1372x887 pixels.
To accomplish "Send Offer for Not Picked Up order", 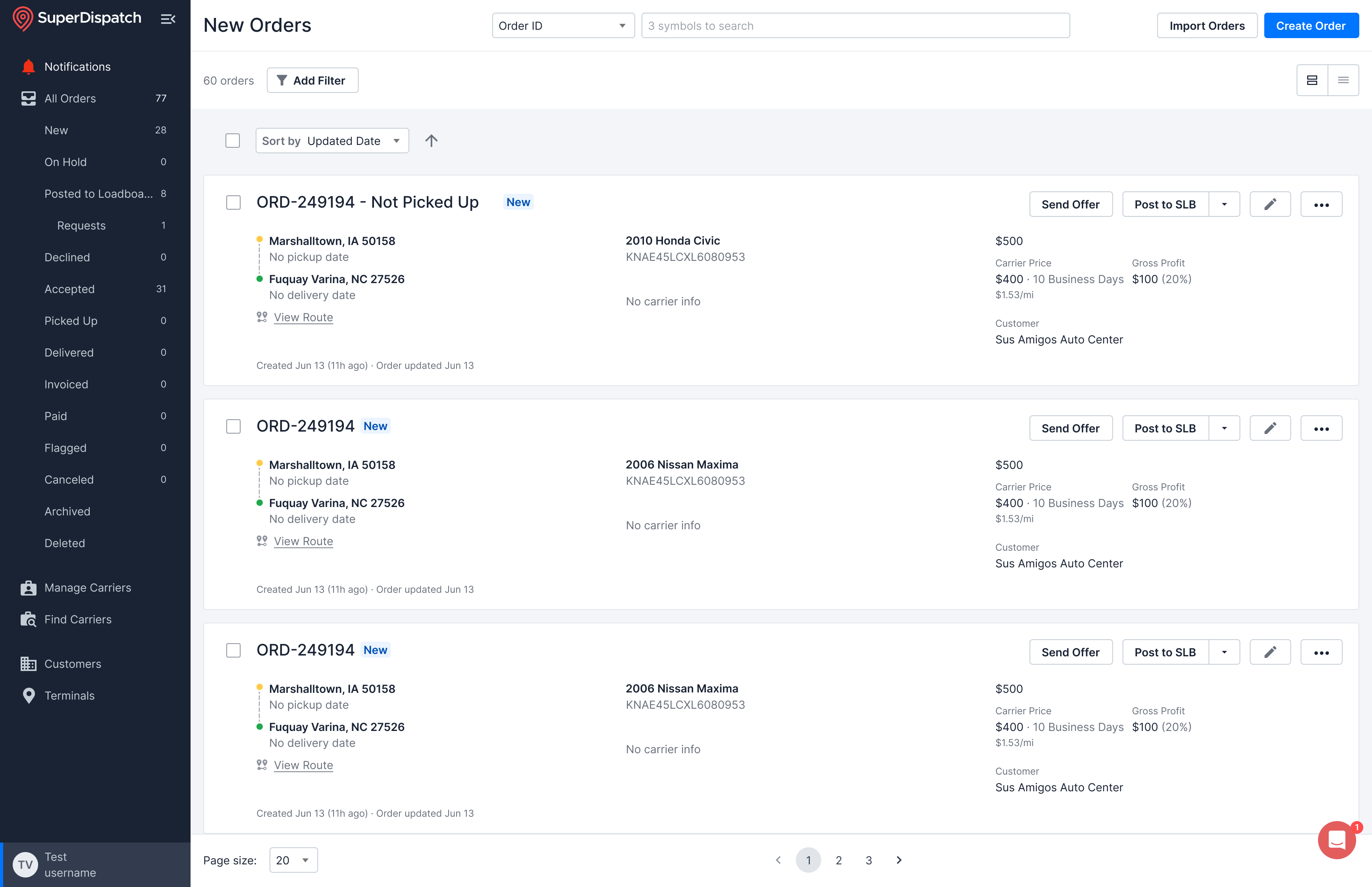I will point(1070,204).
